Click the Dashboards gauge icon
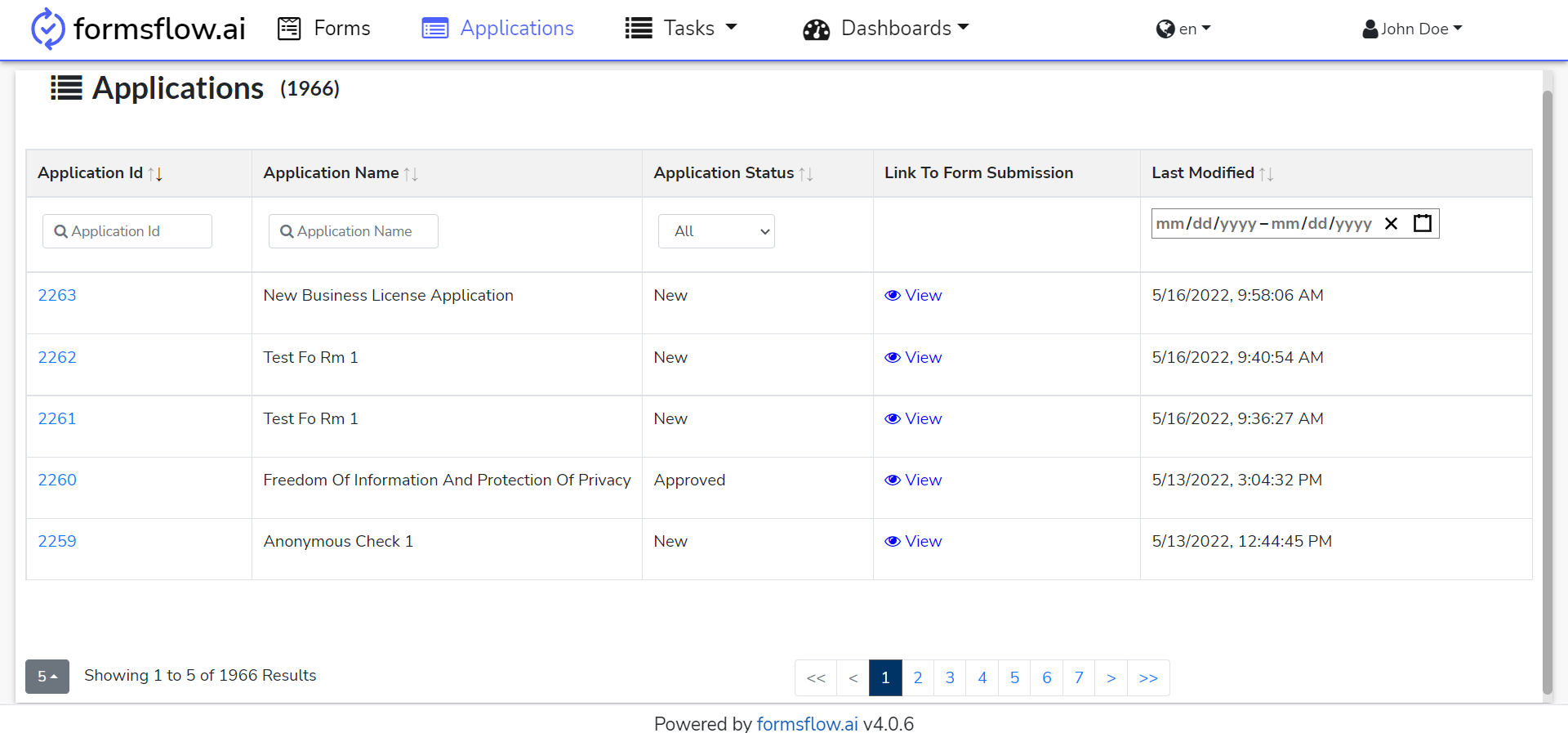 click(816, 29)
